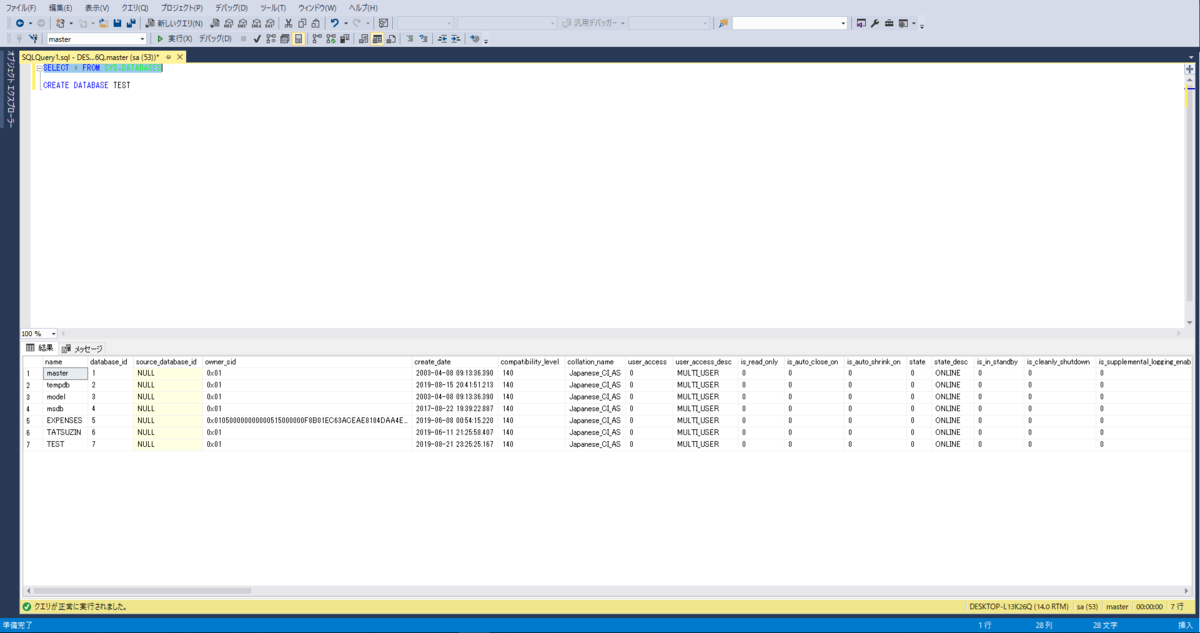
Task: Select Results to File icon
Action: click(x=392, y=39)
